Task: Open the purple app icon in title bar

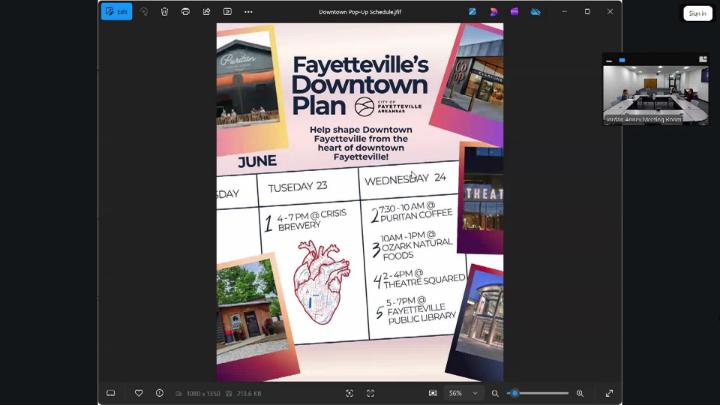Action: pos(514,12)
